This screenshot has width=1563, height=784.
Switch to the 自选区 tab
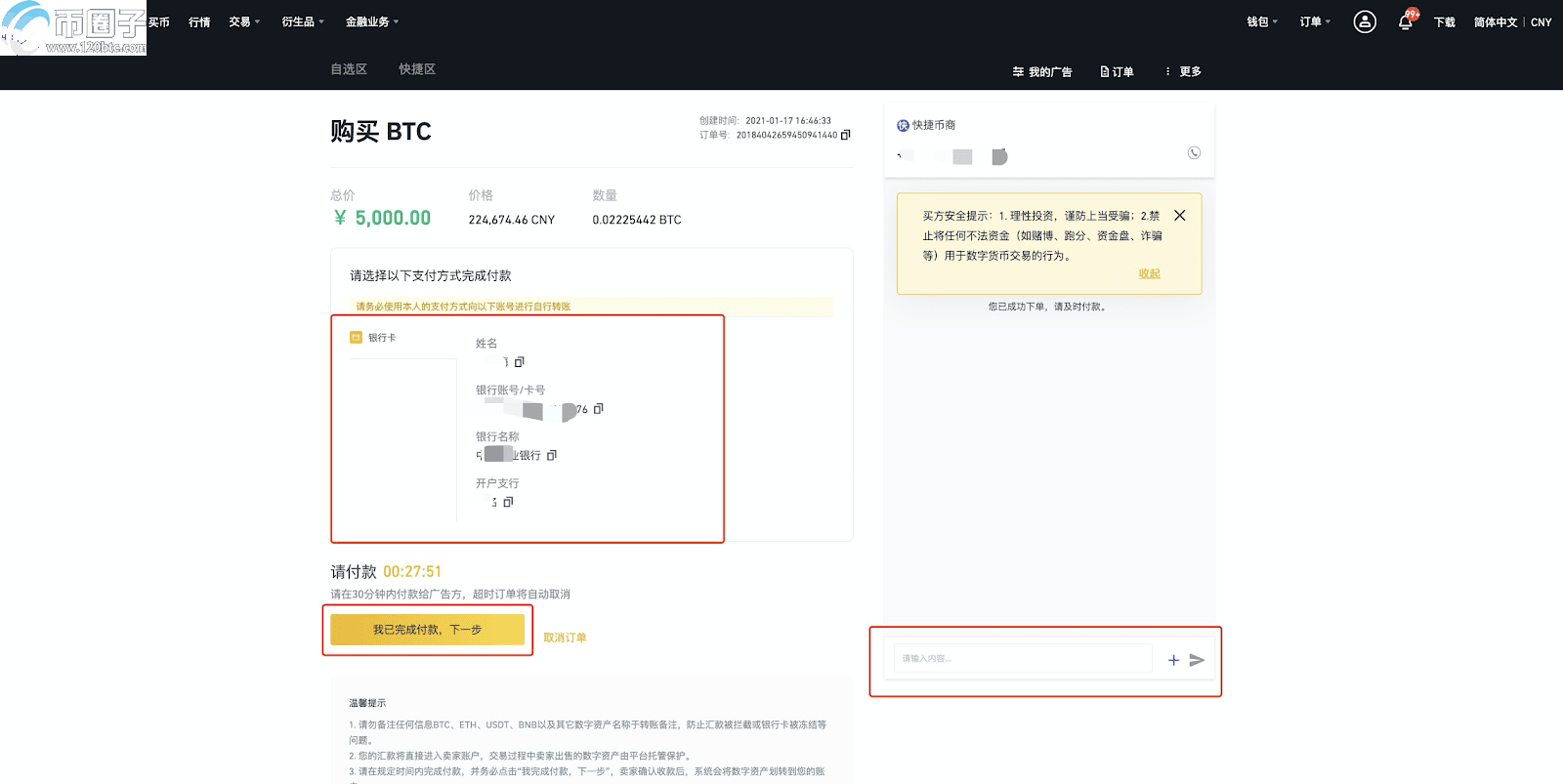click(349, 69)
